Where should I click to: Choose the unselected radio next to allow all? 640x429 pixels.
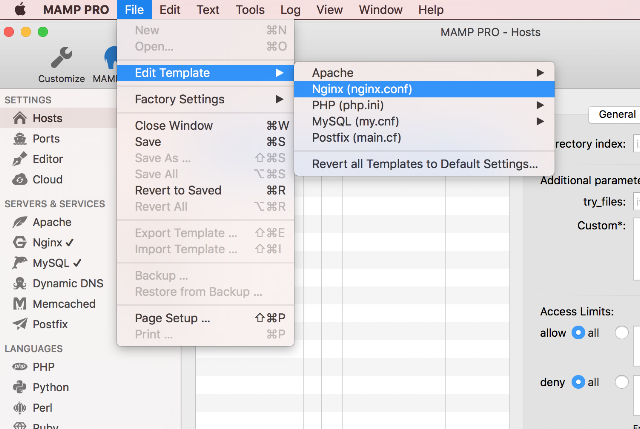(622, 333)
